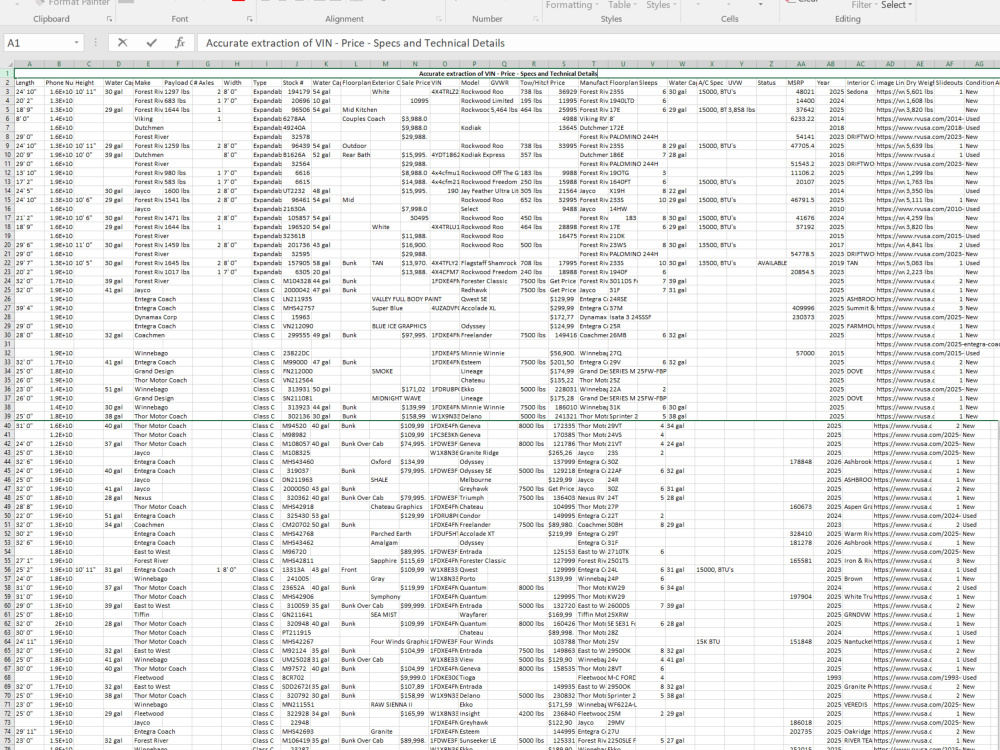1000x750 pixels.
Task: Open the Find & Select dropdown
Action: click(897, 5)
